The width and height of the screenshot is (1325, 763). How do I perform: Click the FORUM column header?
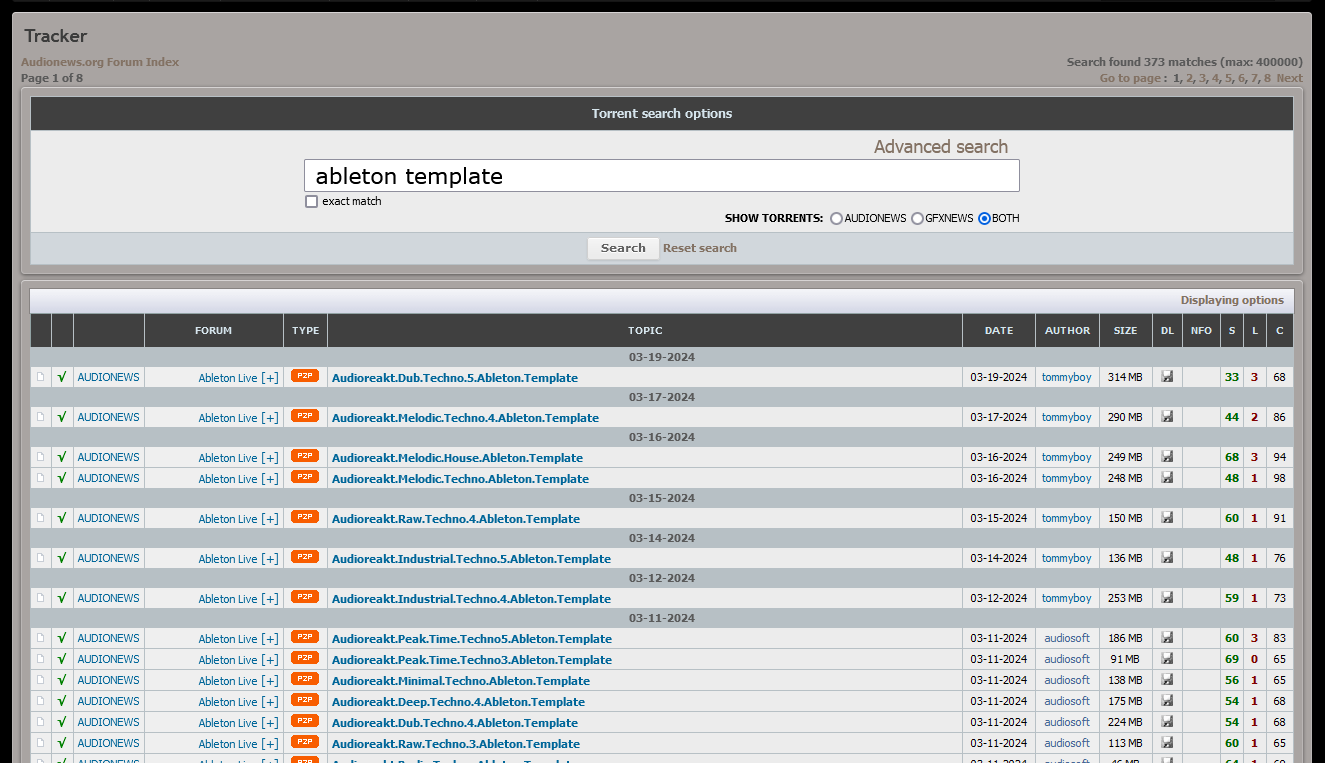pyautogui.click(x=214, y=331)
